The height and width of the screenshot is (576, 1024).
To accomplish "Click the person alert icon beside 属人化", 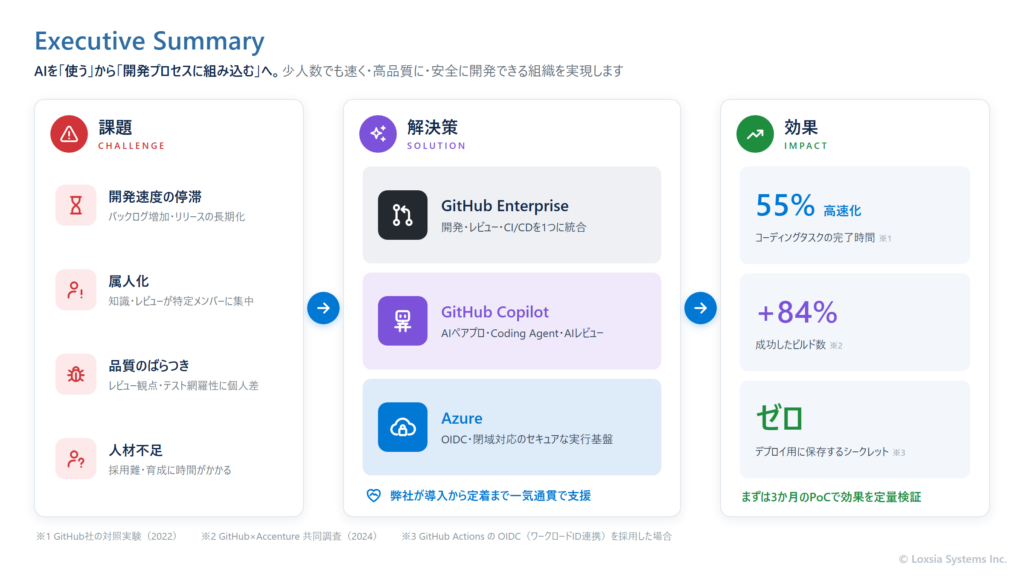I will tap(76, 289).
